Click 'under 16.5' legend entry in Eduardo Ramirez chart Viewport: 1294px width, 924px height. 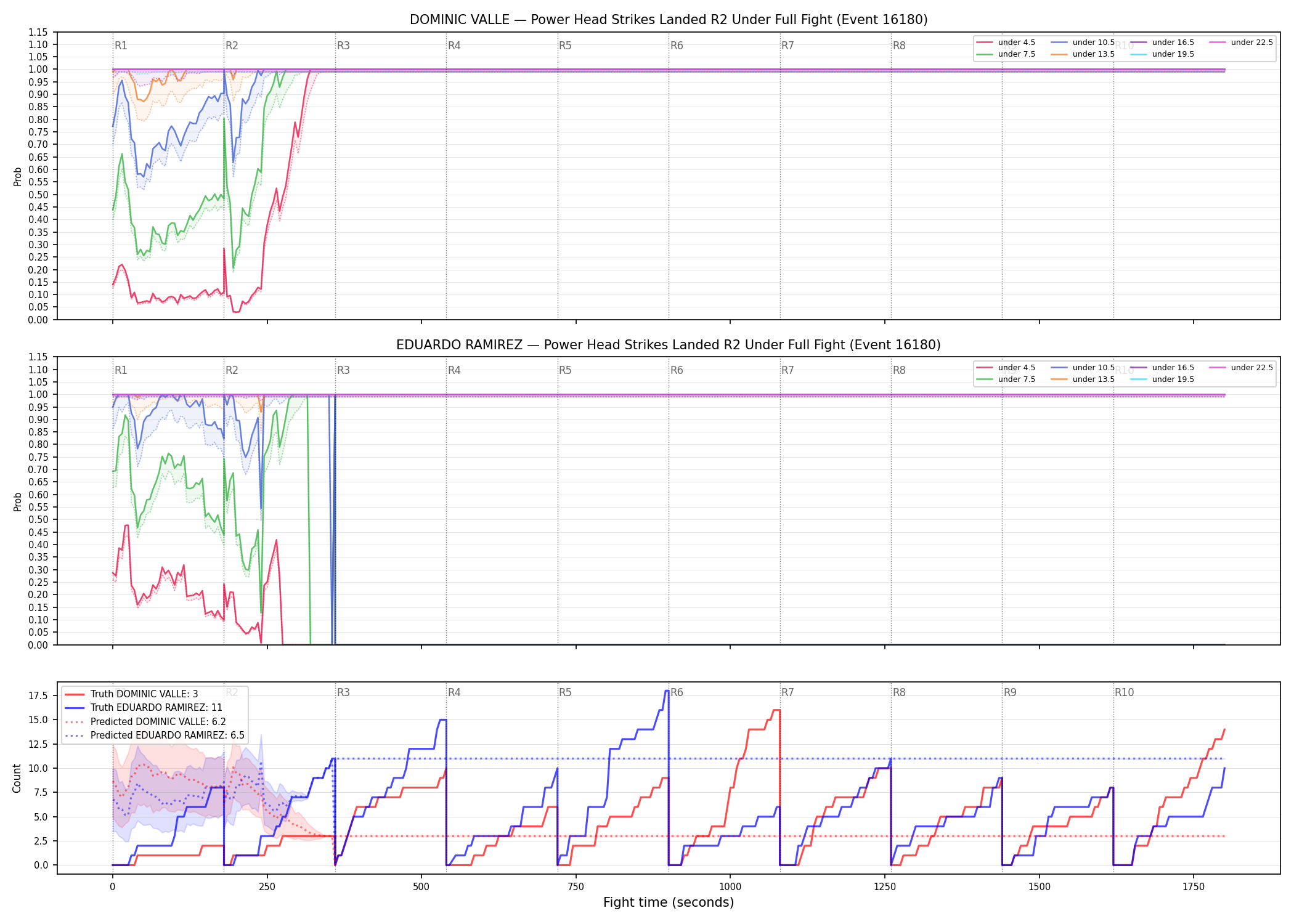[1162, 368]
